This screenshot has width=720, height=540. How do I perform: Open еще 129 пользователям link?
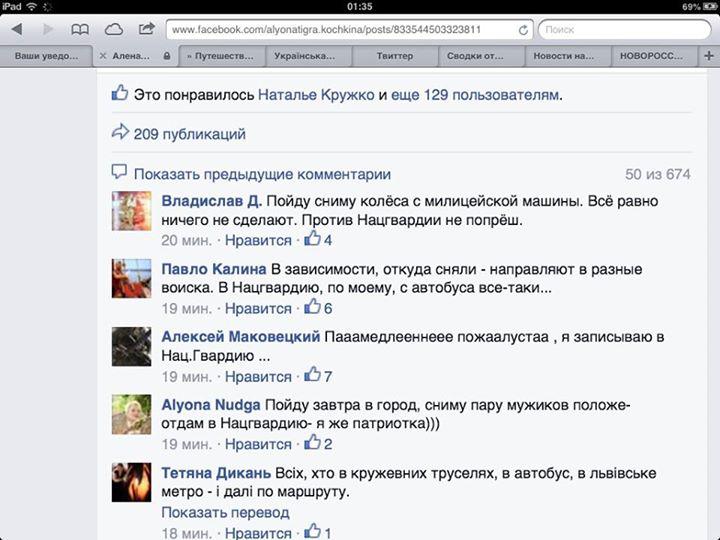click(475, 95)
